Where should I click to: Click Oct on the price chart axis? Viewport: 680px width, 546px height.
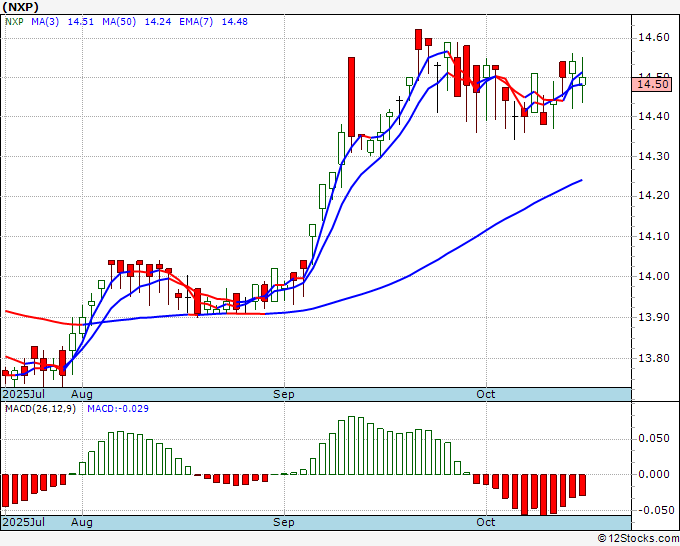[x=486, y=394]
